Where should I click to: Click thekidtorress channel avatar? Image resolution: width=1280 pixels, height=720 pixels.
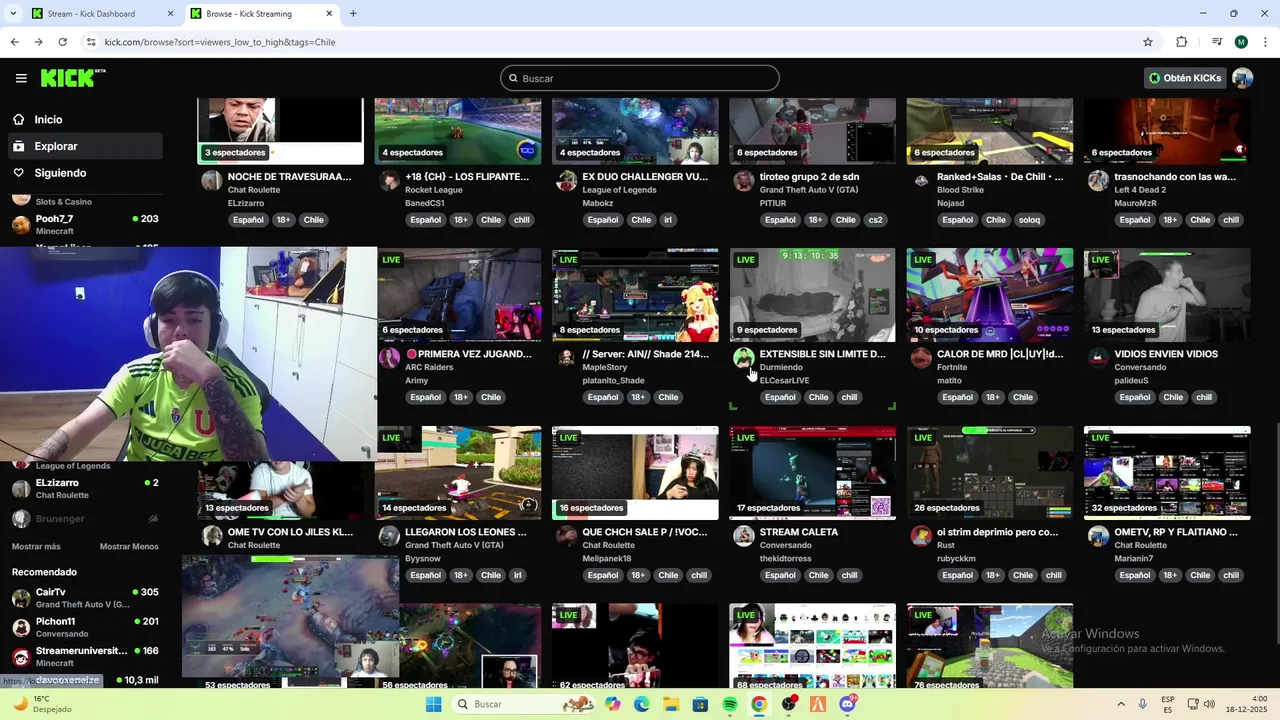743,536
